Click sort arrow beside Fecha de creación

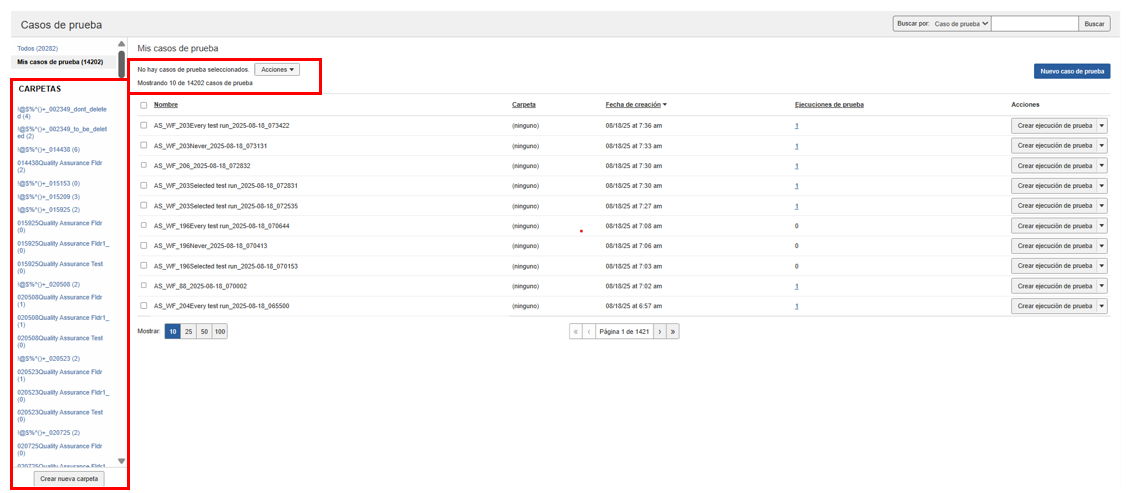click(x=665, y=105)
